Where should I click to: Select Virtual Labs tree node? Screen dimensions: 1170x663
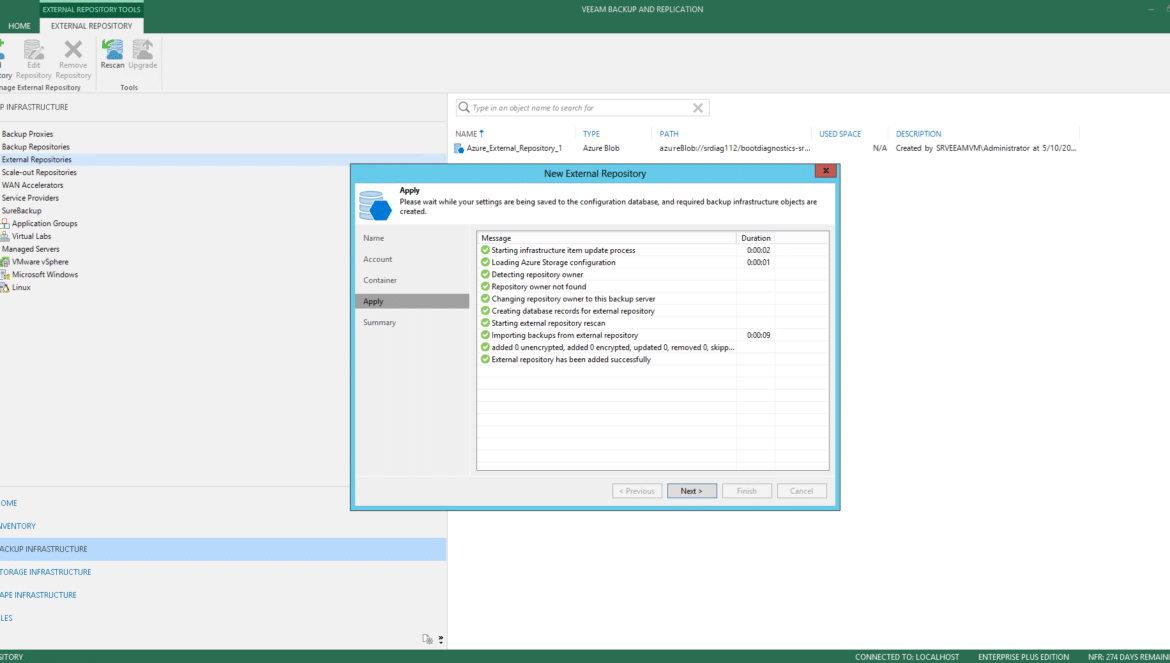coord(31,235)
